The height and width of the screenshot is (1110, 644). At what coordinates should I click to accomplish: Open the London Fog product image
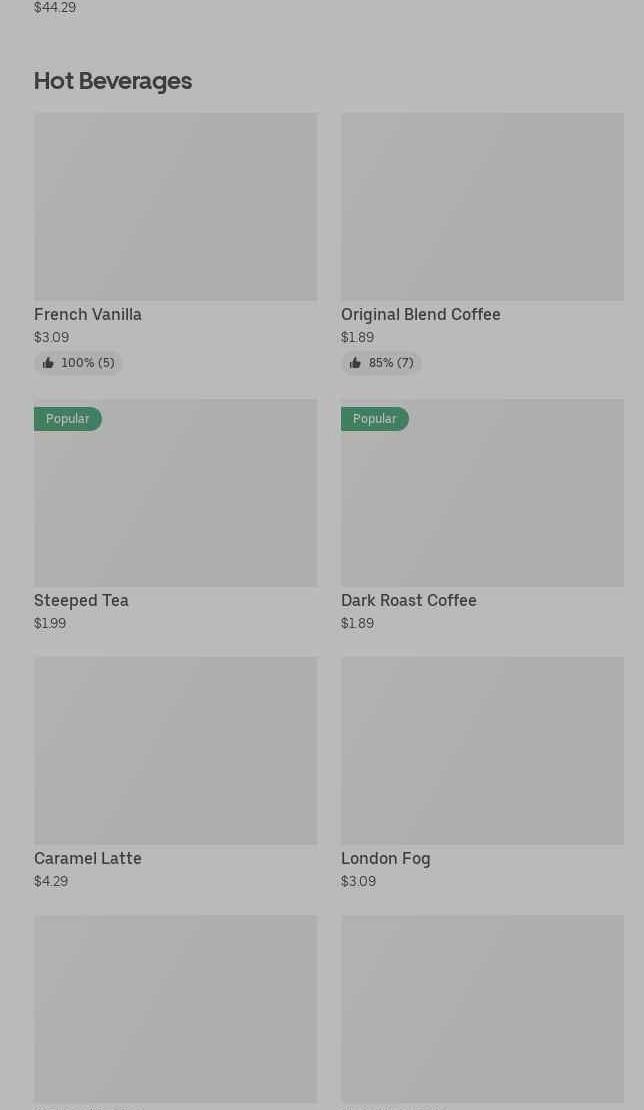(x=482, y=750)
